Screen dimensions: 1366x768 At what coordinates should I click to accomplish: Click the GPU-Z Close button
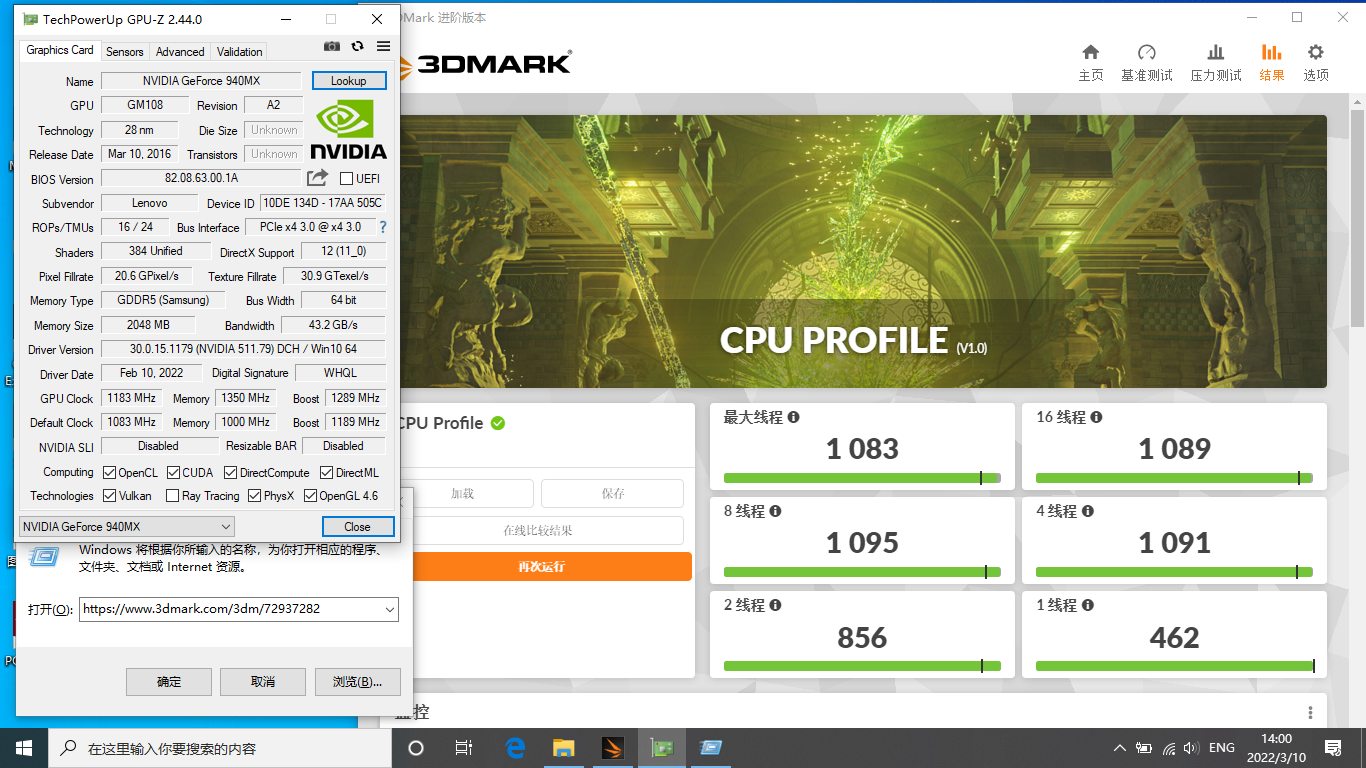[358, 526]
